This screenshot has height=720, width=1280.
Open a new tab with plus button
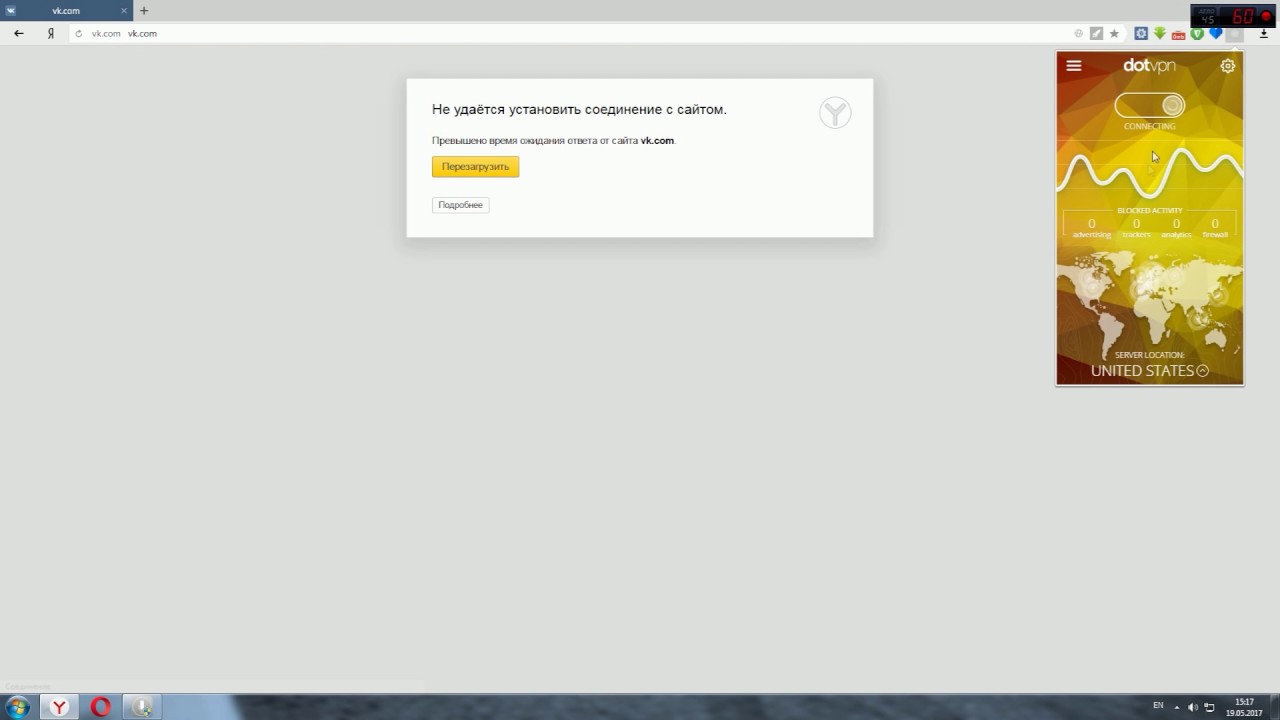(x=144, y=11)
